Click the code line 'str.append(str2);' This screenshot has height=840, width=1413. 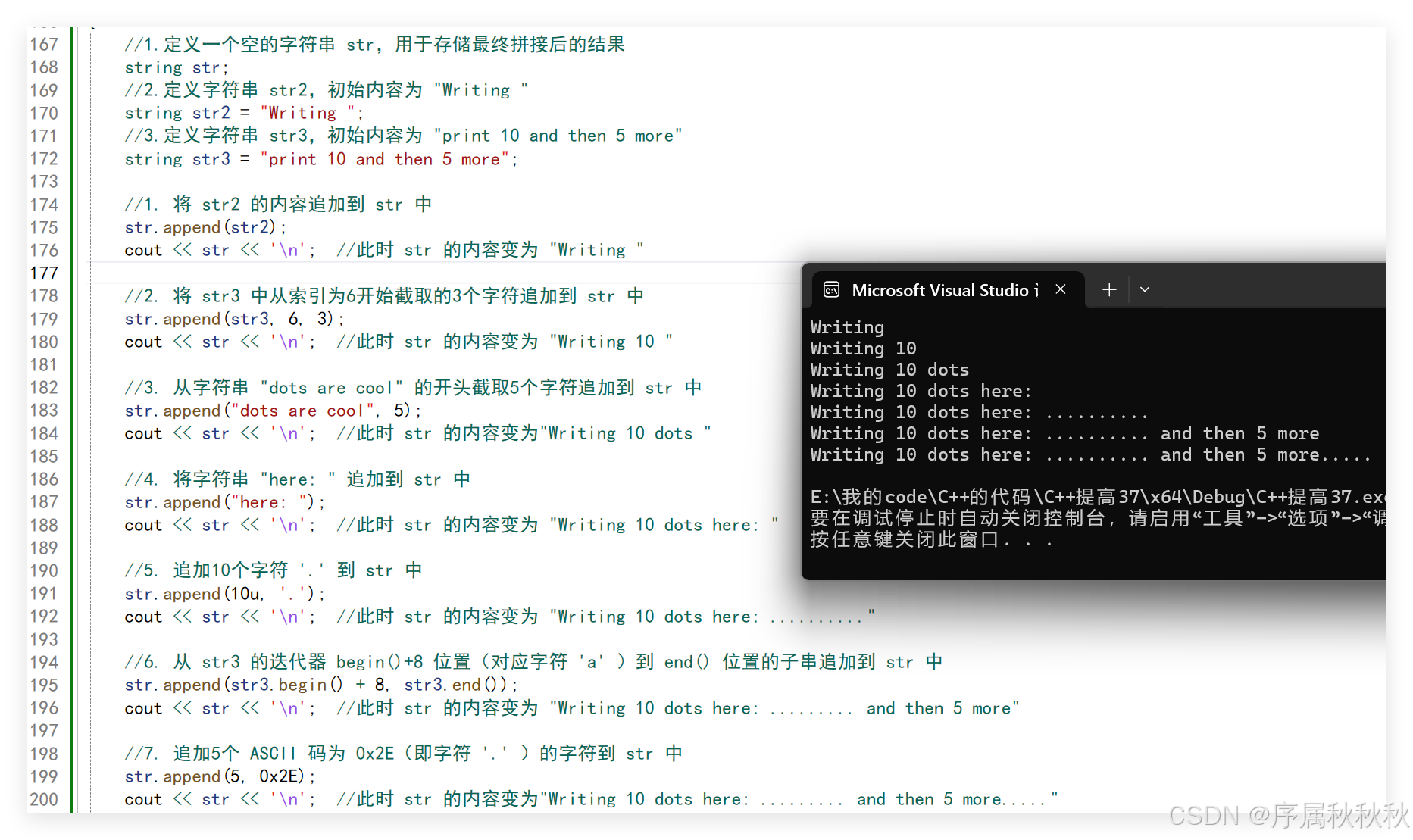205,227
